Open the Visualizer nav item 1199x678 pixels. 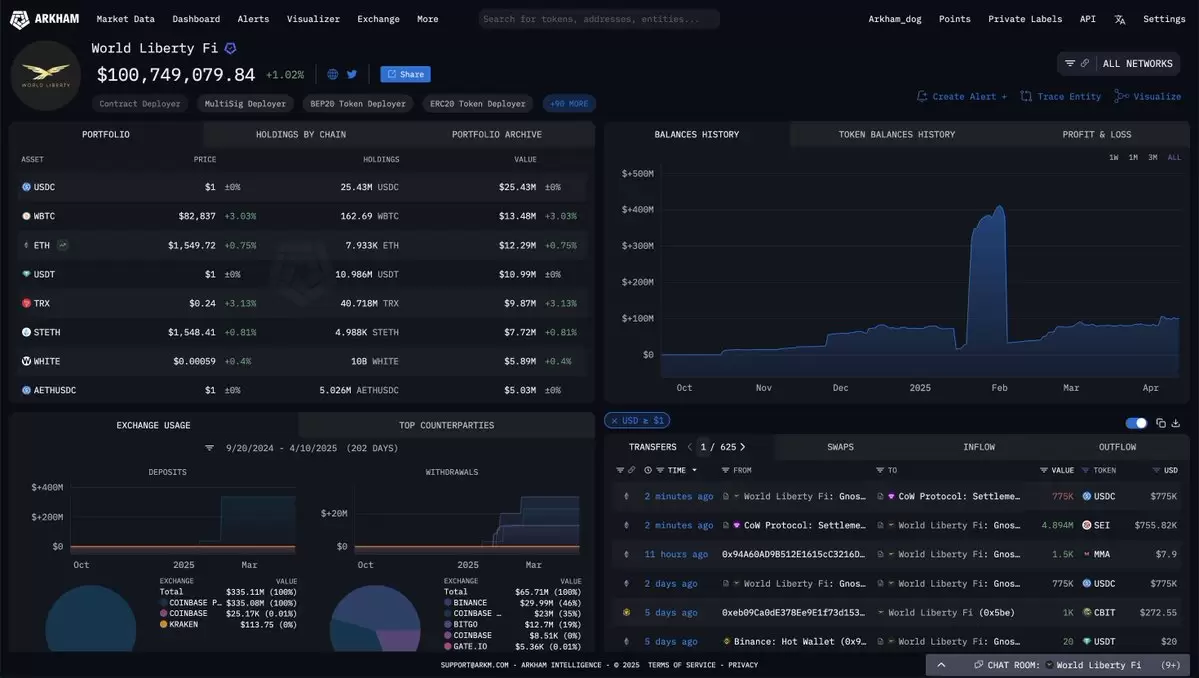click(313, 19)
